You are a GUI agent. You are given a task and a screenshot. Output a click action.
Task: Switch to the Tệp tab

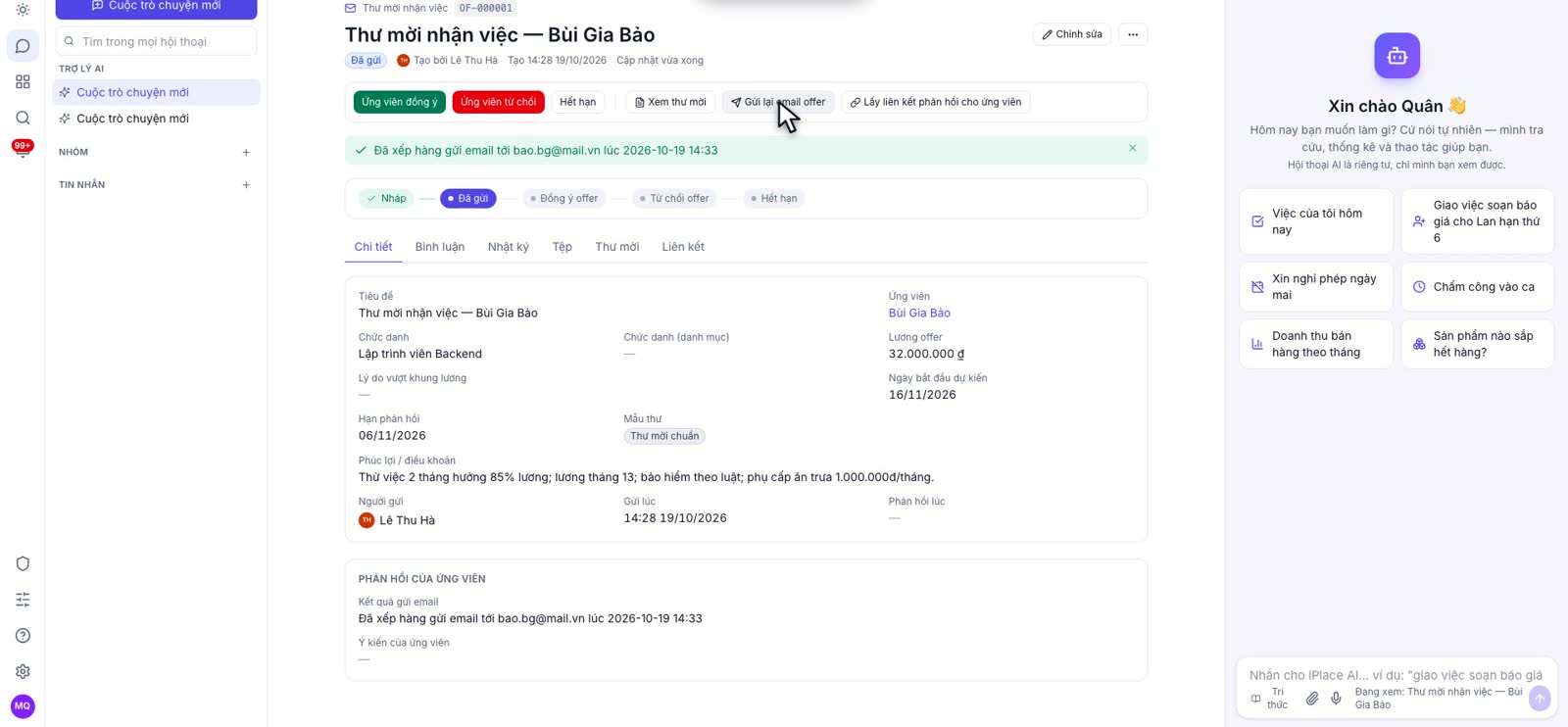pyautogui.click(x=562, y=247)
